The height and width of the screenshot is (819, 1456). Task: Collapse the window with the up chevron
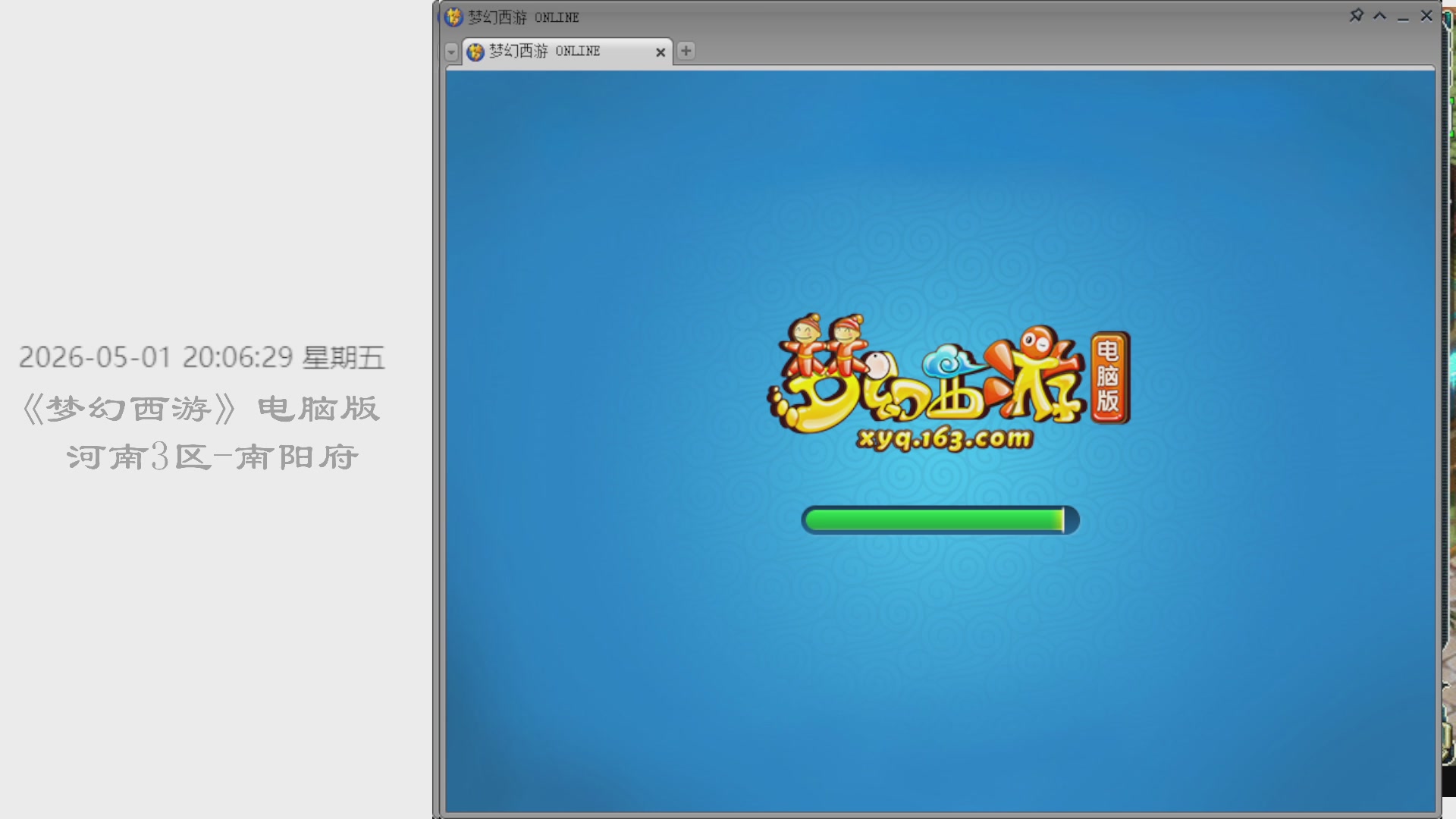pyautogui.click(x=1379, y=16)
